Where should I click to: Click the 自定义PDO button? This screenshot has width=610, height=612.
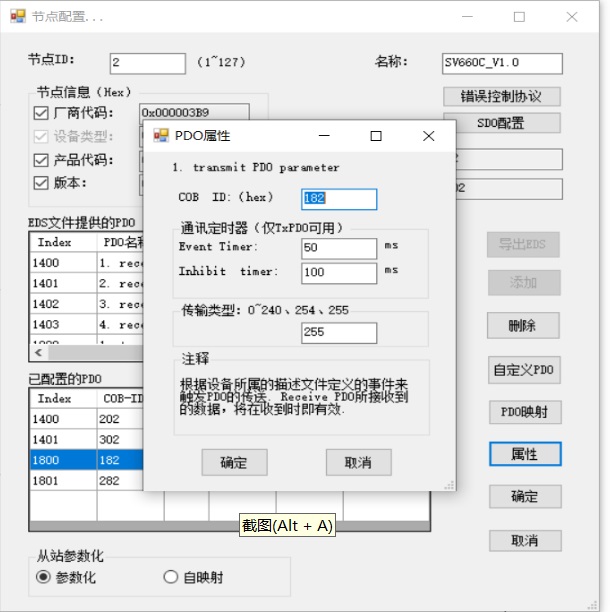coord(523,370)
